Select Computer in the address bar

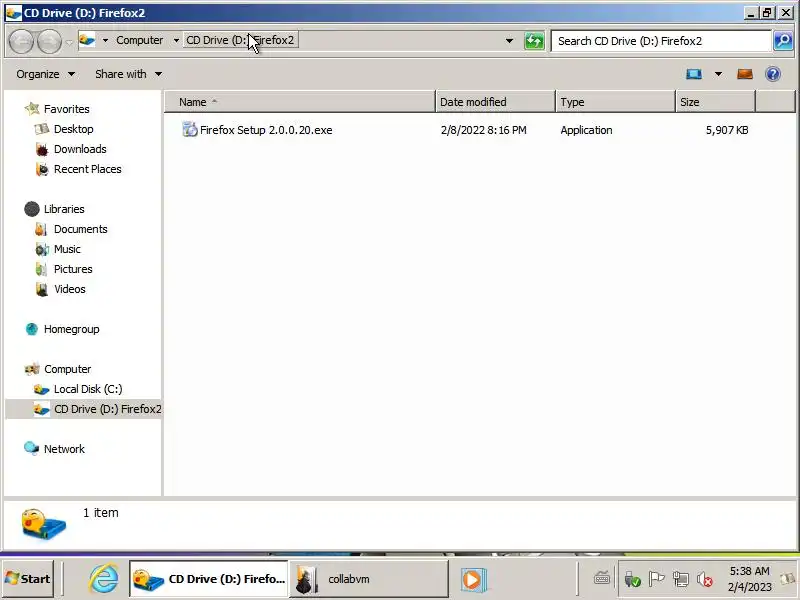click(139, 40)
